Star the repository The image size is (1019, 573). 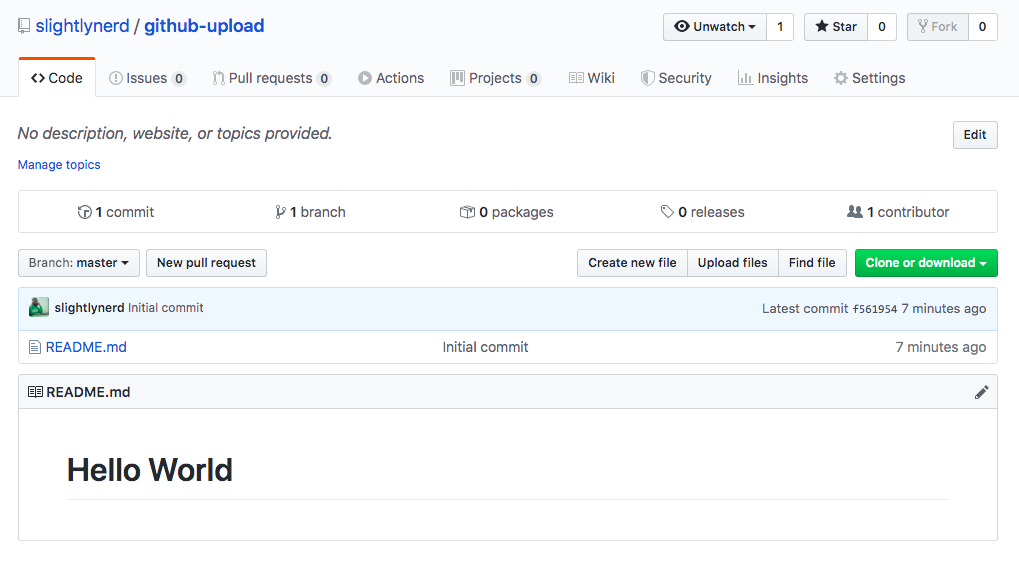(836, 27)
